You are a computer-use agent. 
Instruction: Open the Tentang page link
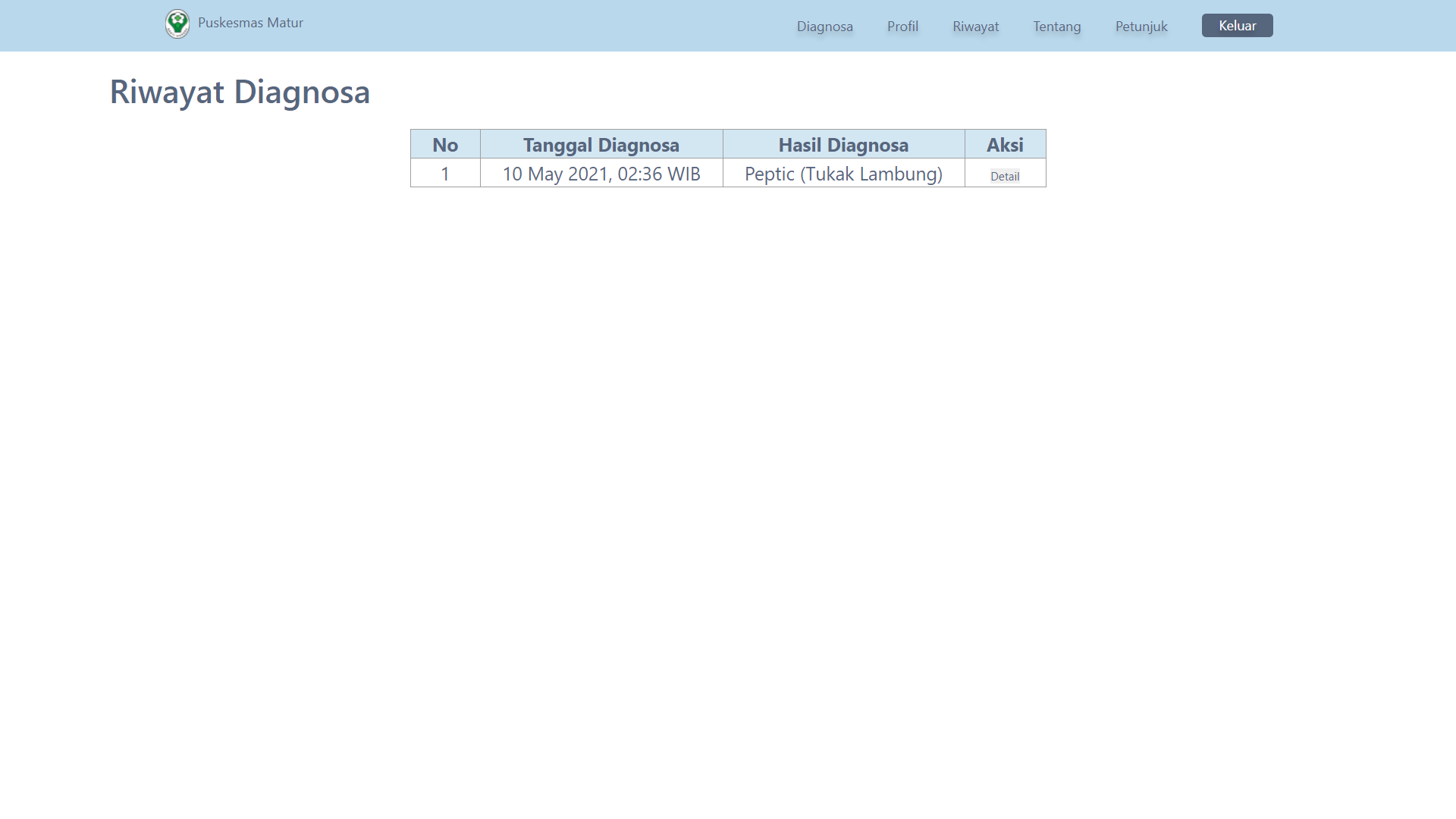(1056, 27)
